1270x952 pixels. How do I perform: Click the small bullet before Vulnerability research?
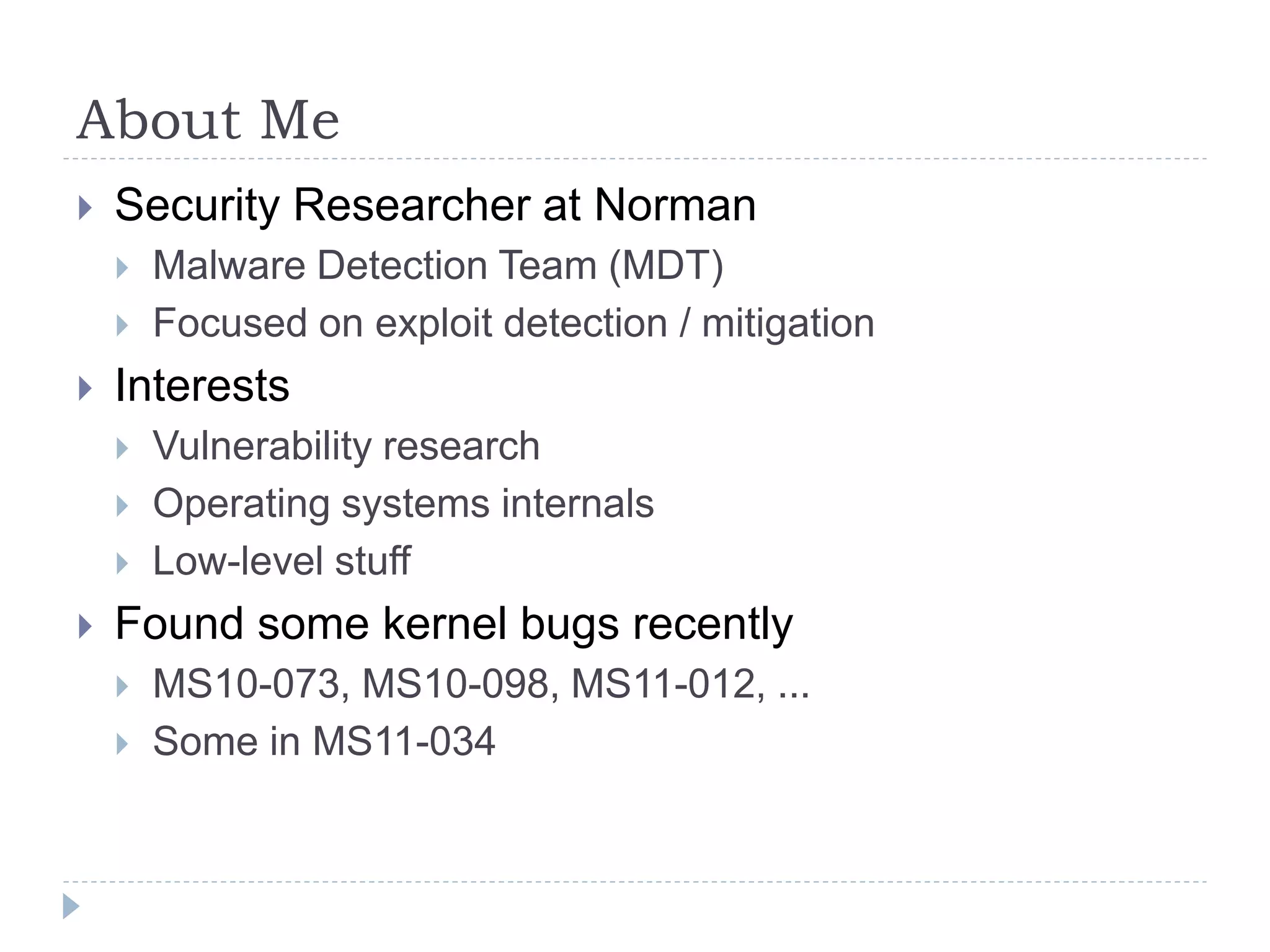click(122, 448)
